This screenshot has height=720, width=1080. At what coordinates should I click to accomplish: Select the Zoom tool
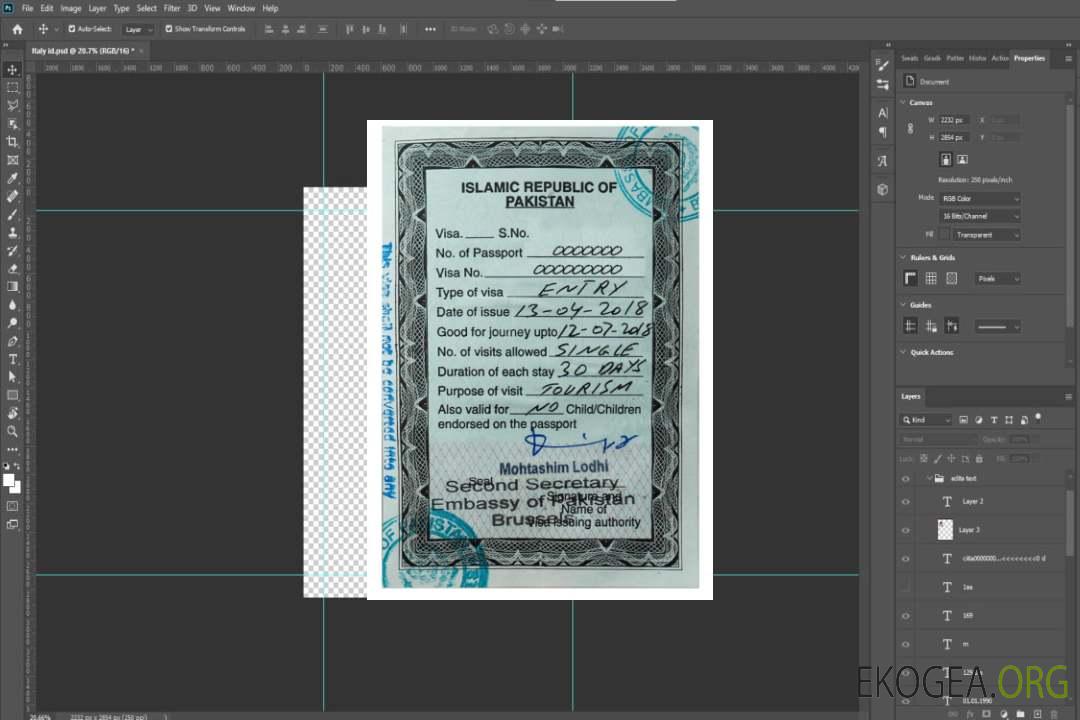13,431
